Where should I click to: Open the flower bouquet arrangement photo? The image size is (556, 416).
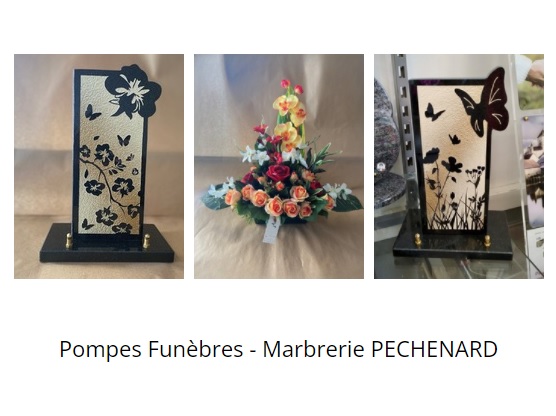click(279, 166)
